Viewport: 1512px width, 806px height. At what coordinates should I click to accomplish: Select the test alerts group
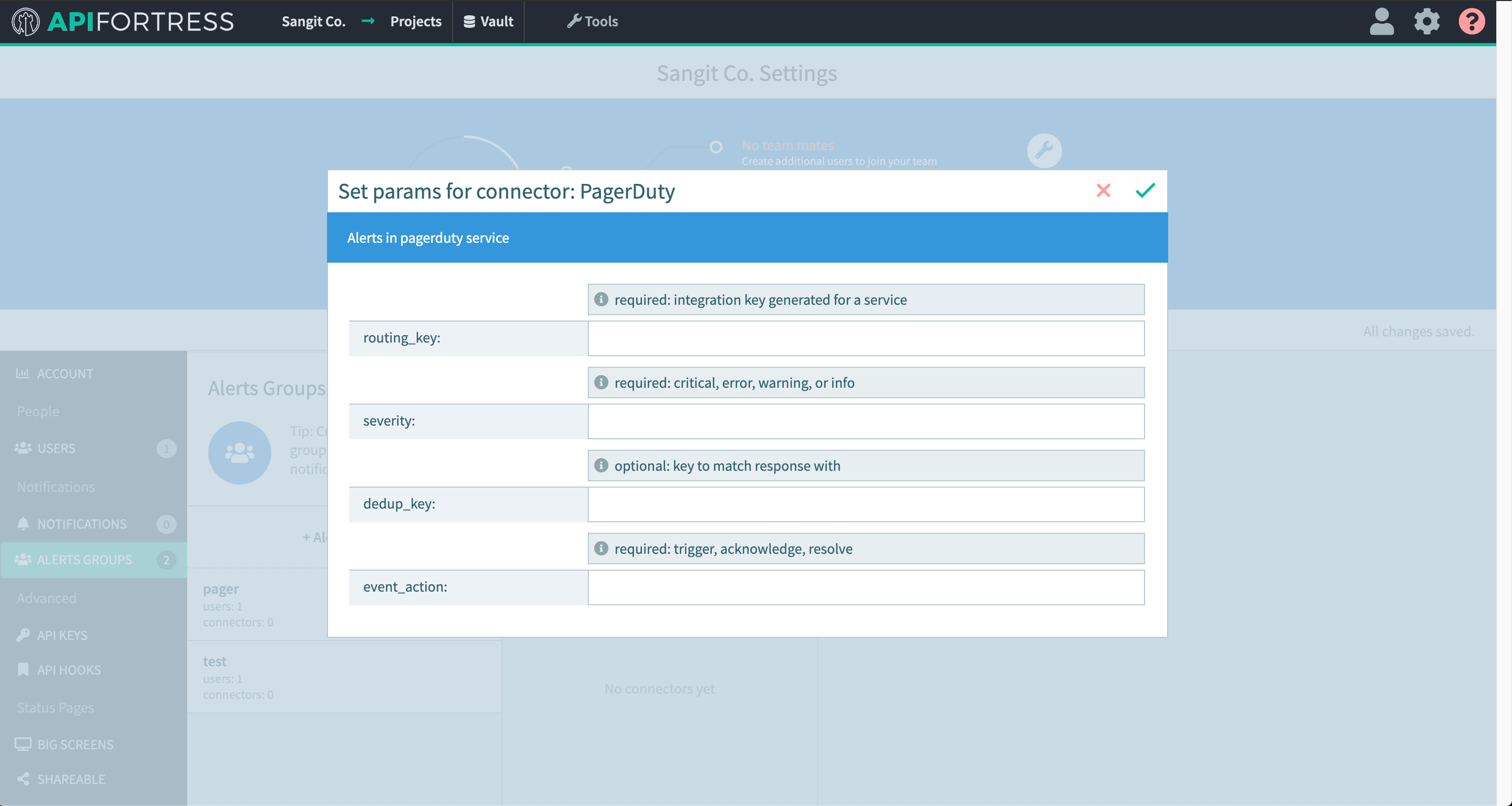coord(344,677)
